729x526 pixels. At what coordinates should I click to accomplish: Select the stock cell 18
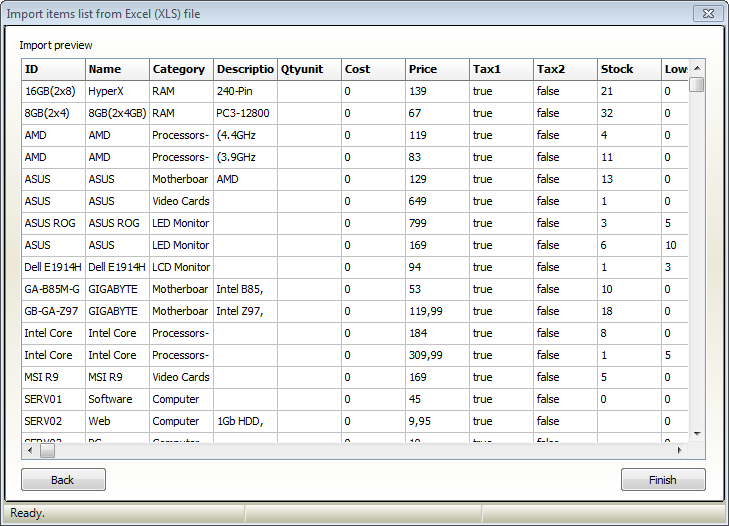point(629,311)
